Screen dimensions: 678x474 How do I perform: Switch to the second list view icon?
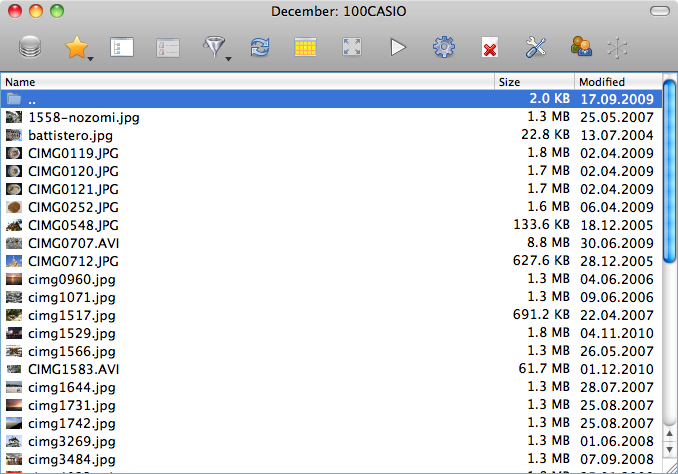(x=167, y=47)
